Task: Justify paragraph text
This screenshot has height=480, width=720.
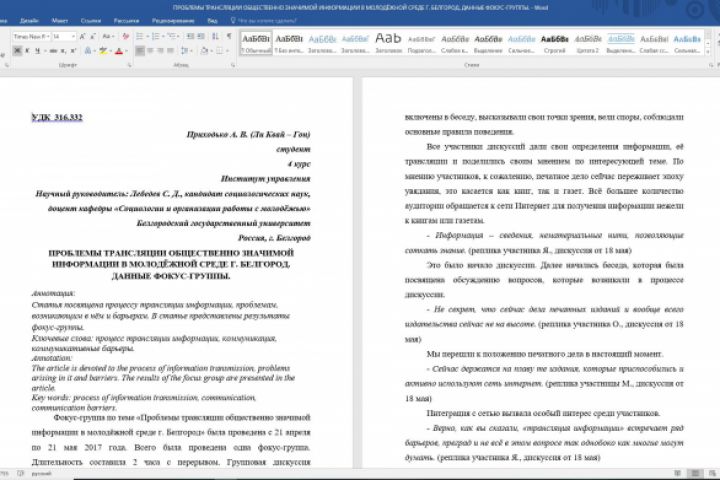Action: tap(170, 51)
